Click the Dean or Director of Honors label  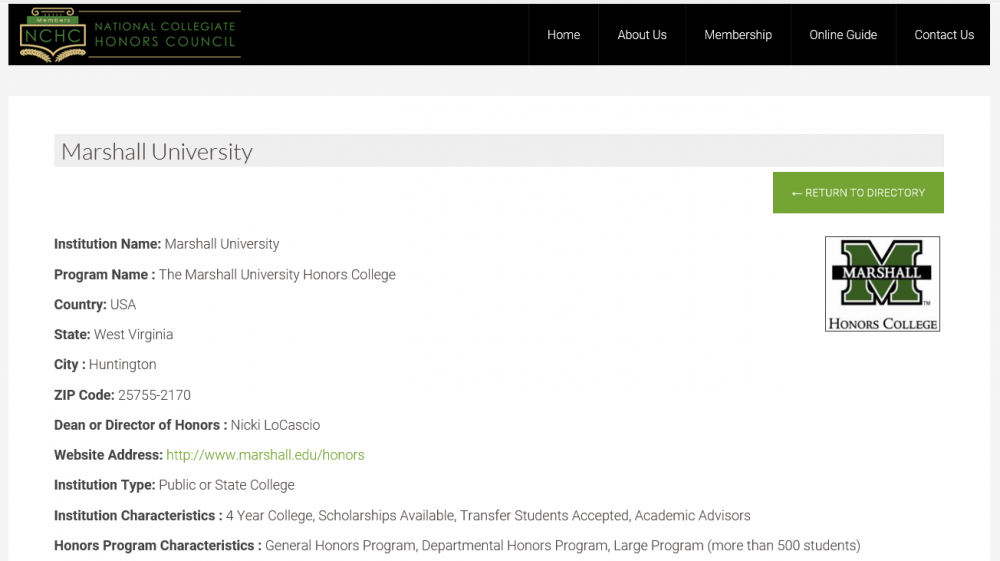pyautogui.click(x=141, y=425)
